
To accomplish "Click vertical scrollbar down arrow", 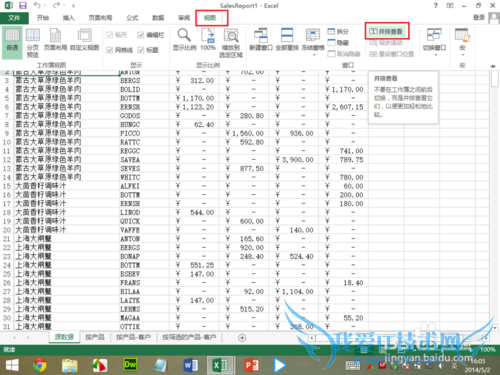I will point(495,328).
